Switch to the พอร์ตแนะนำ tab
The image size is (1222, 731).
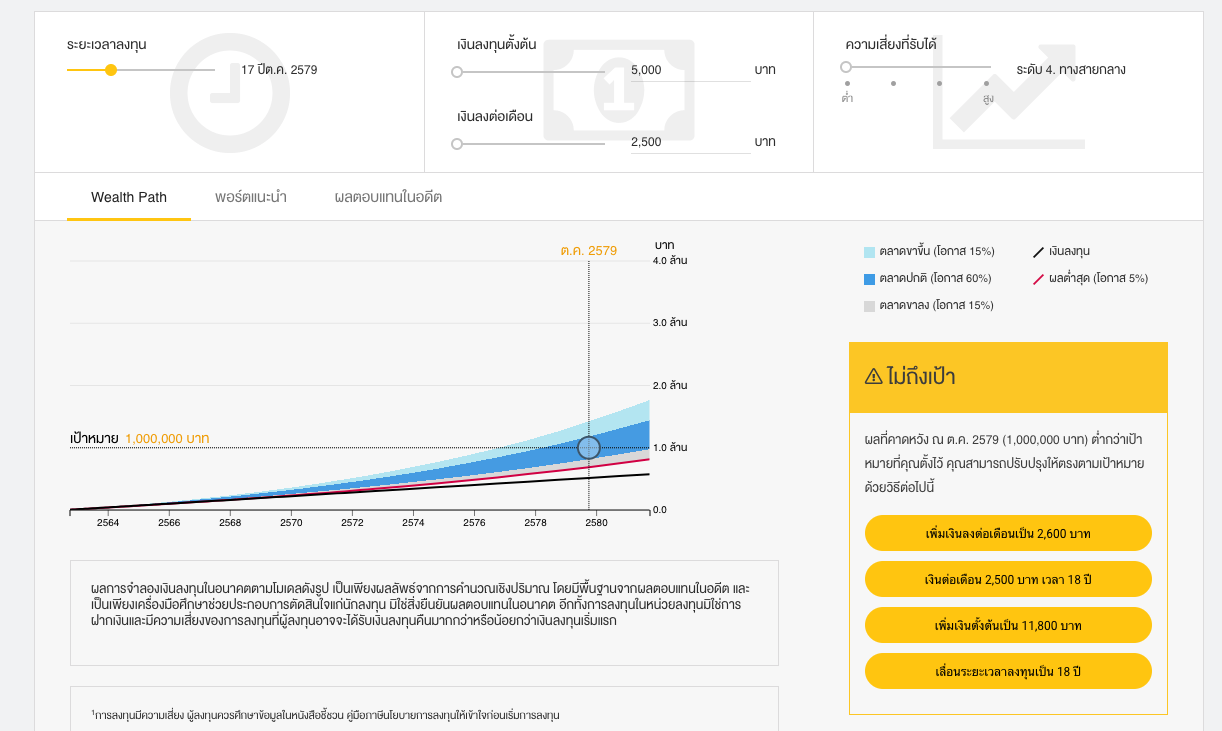[x=251, y=197]
